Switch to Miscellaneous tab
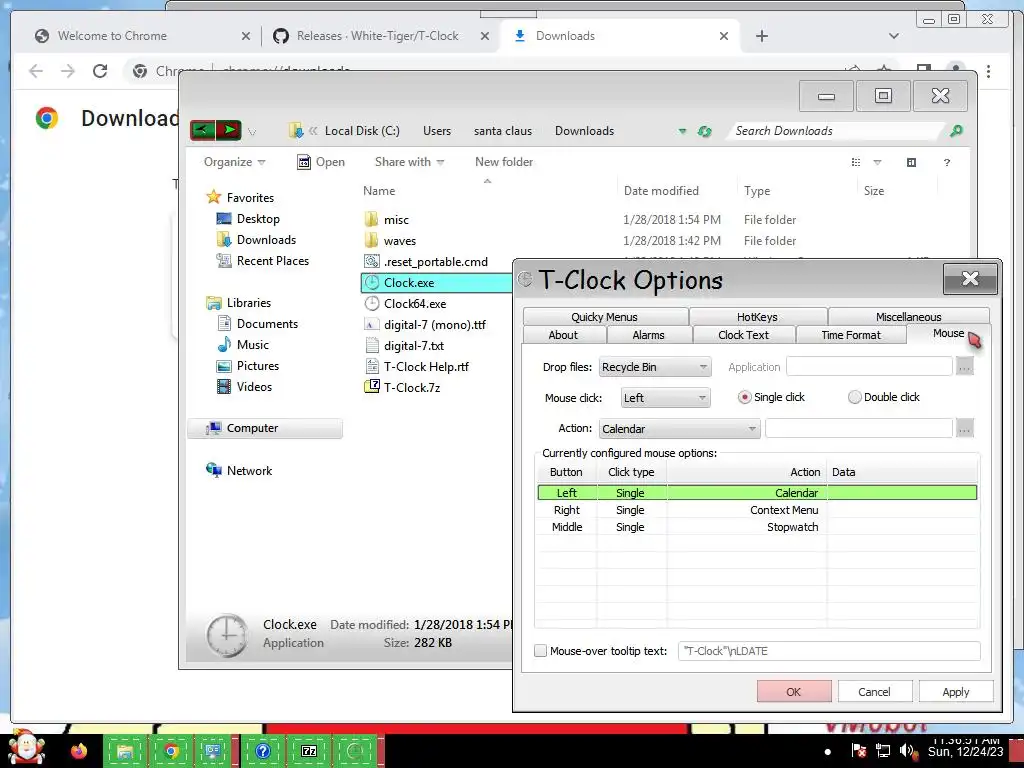1024x768 pixels. [908, 317]
